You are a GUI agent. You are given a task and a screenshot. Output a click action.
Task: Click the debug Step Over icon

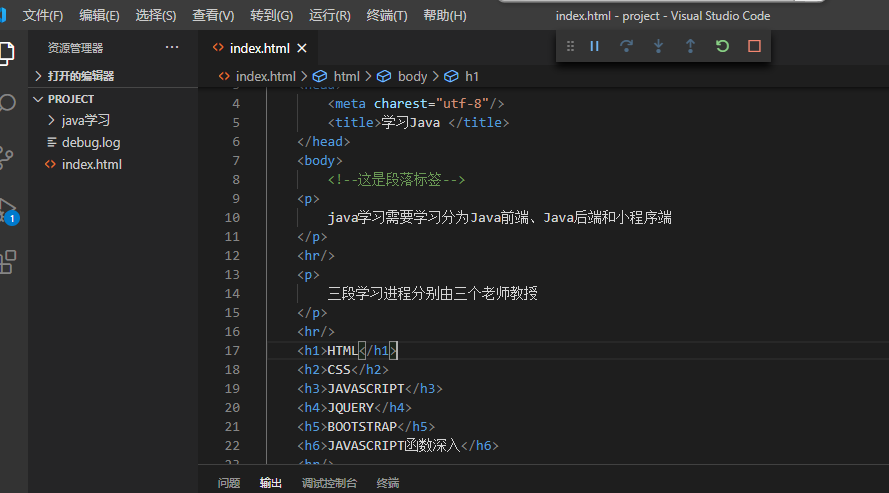click(x=626, y=46)
